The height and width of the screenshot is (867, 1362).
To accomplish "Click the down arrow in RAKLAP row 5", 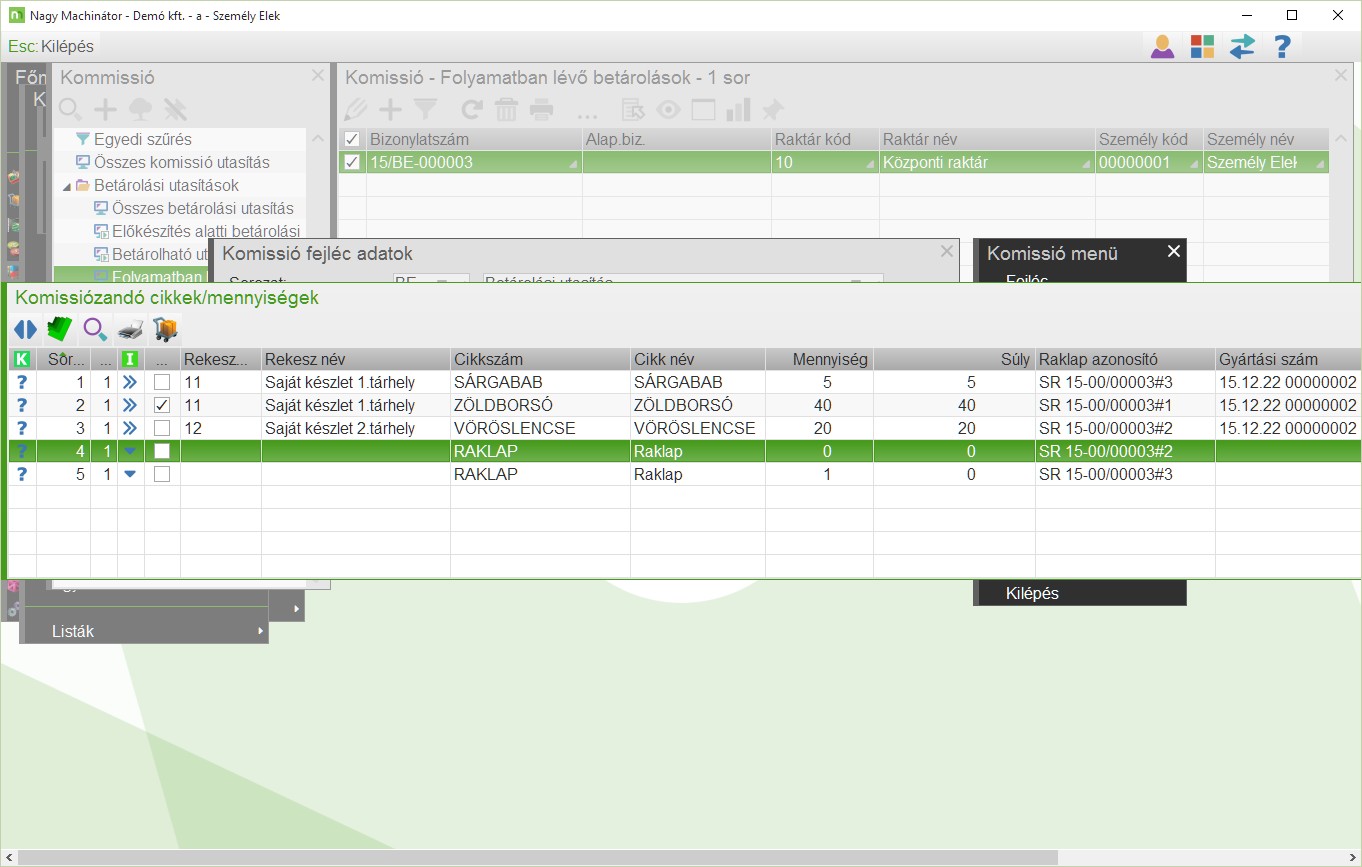I will tap(130, 474).
